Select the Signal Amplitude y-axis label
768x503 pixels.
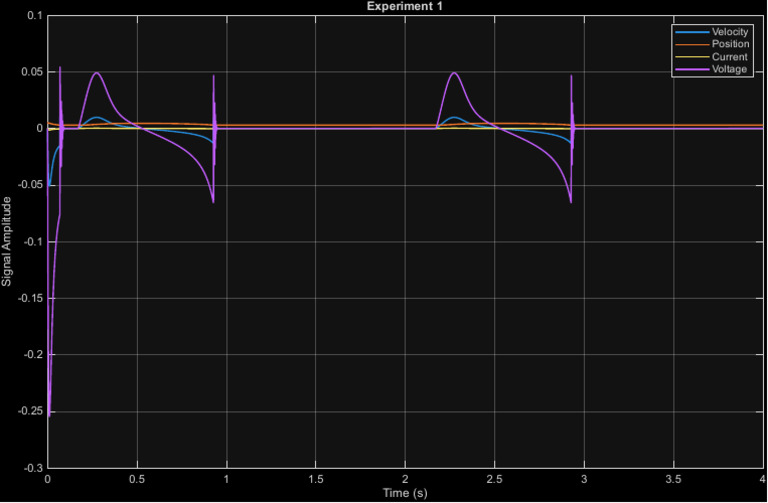6,242
